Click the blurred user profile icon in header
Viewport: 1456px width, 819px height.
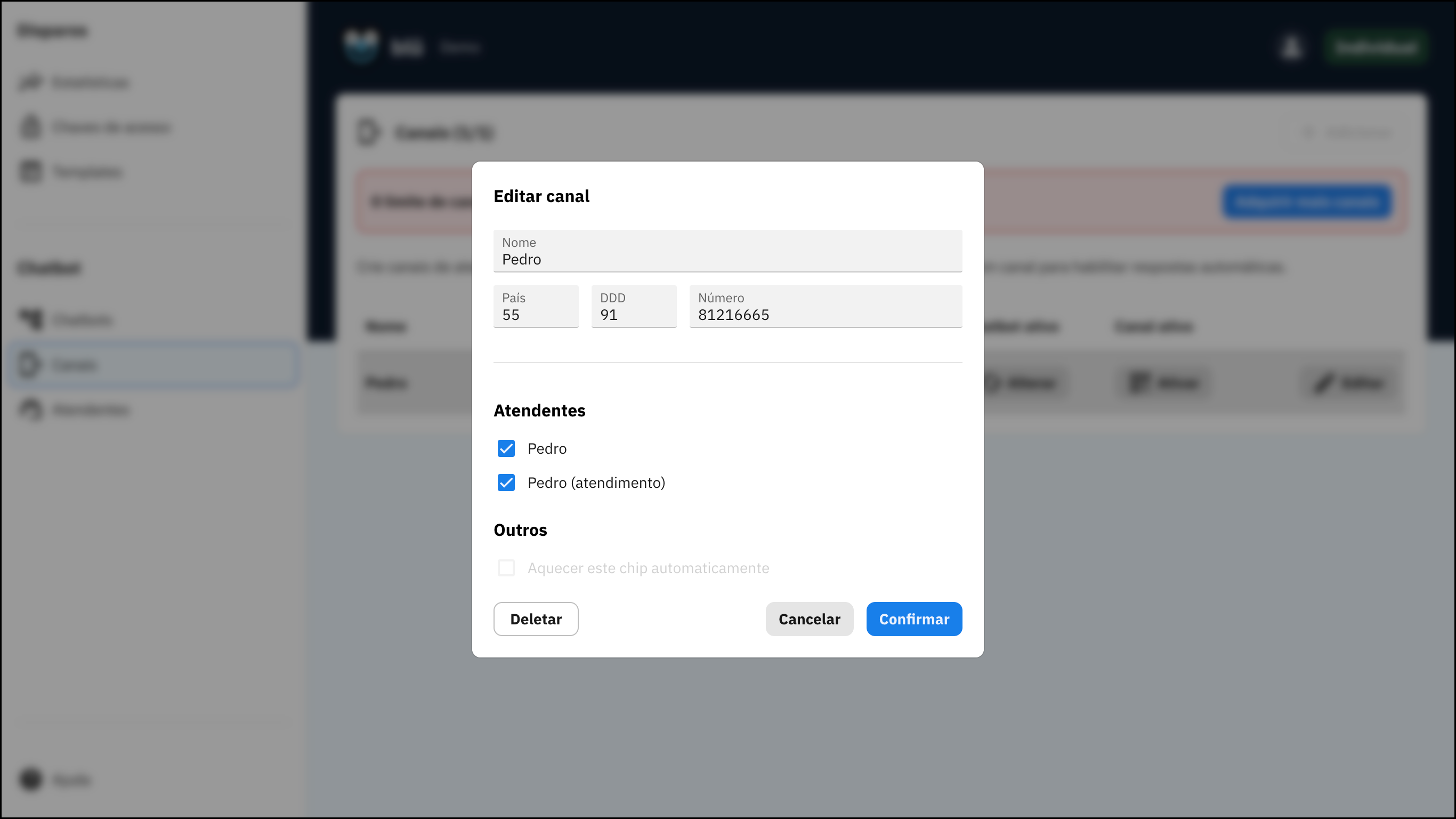pos(1291,47)
